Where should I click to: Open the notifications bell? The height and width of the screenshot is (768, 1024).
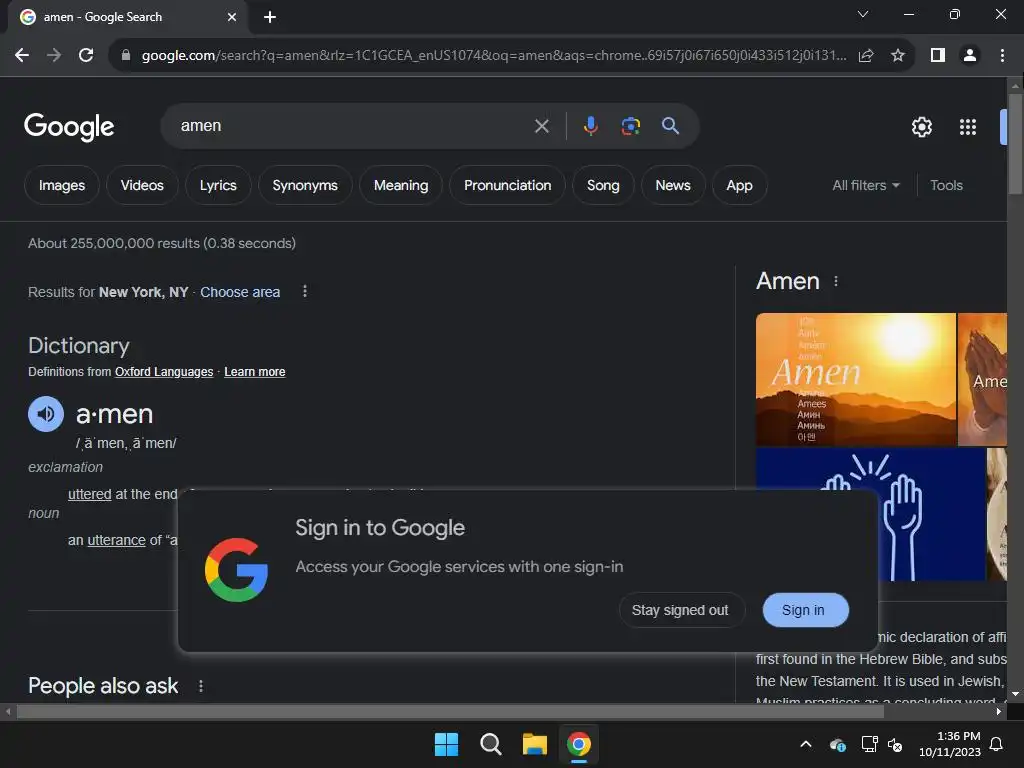tap(997, 744)
